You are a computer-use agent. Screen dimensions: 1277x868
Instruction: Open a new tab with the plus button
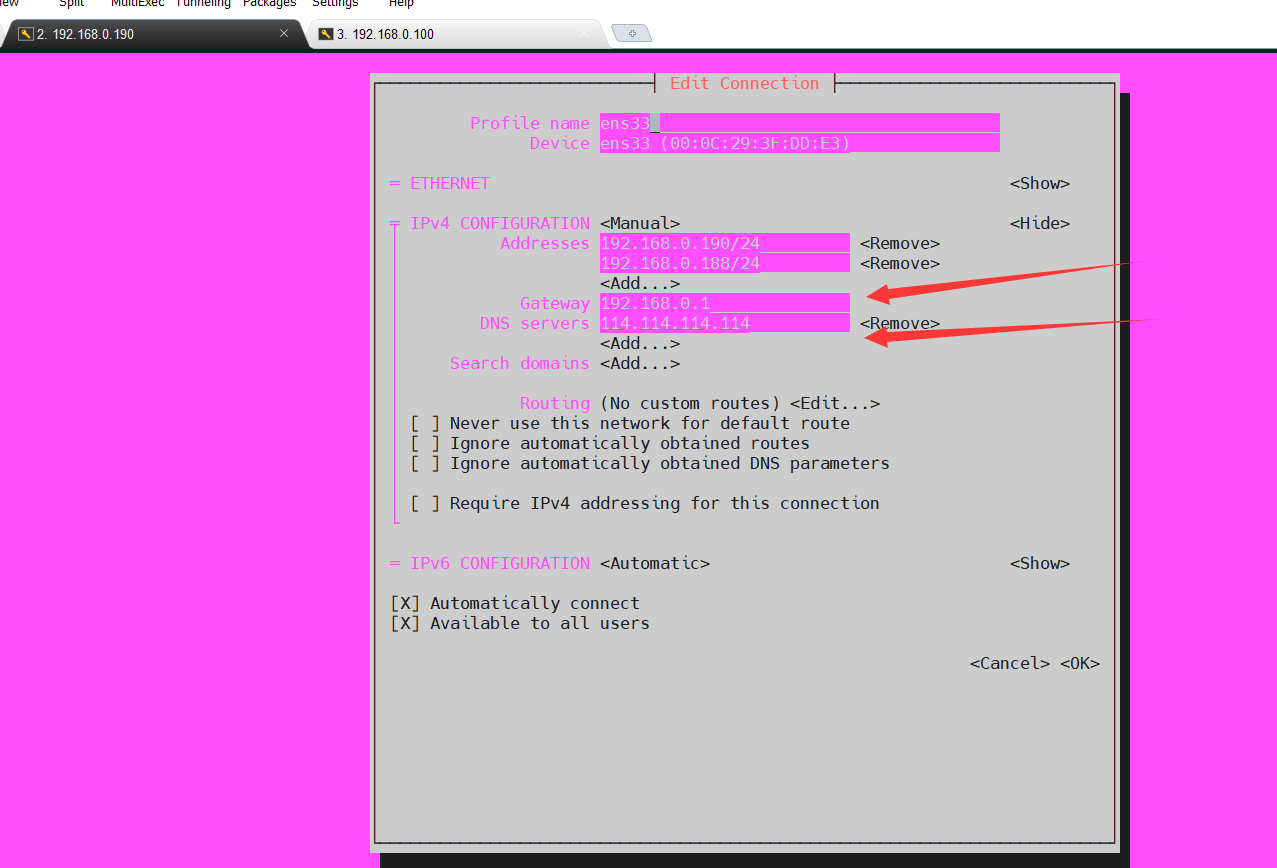click(631, 34)
